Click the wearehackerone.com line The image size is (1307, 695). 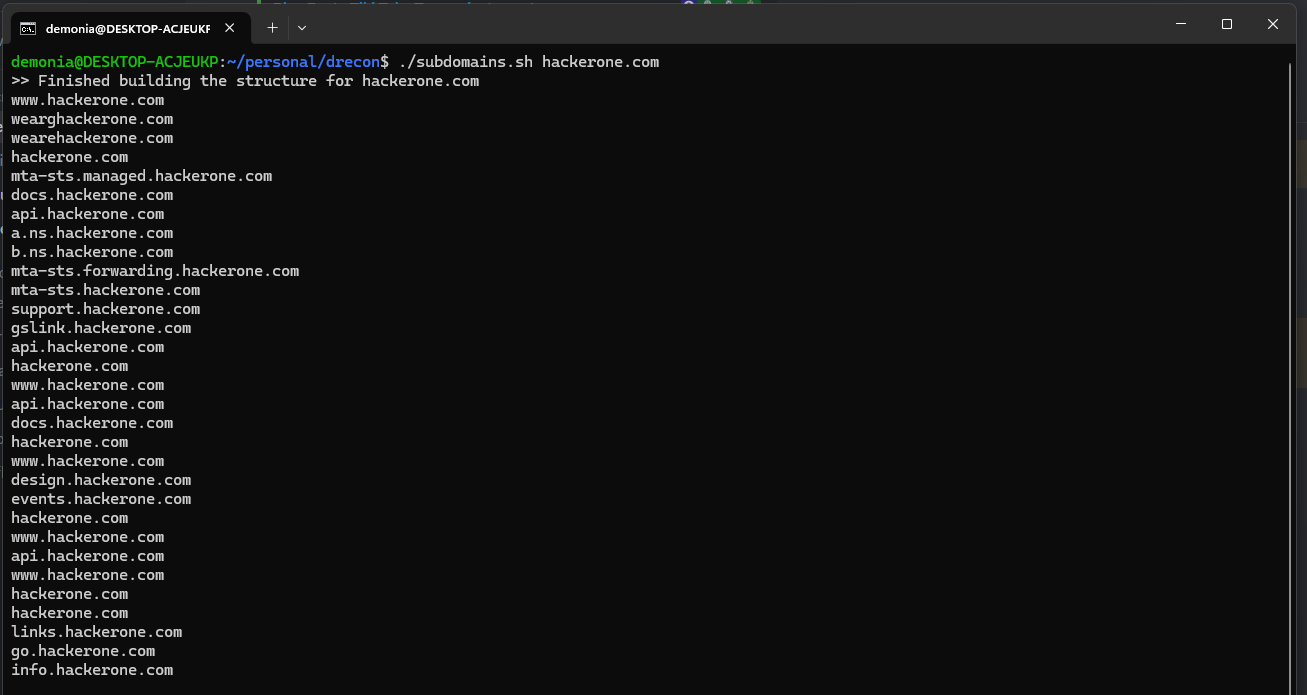tap(92, 138)
